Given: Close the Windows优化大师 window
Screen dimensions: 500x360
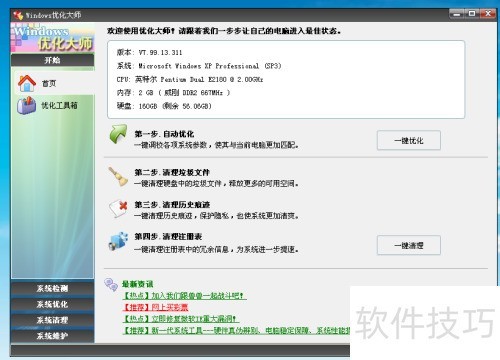Looking at the screenshot, I should pyautogui.click(x=488, y=14).
